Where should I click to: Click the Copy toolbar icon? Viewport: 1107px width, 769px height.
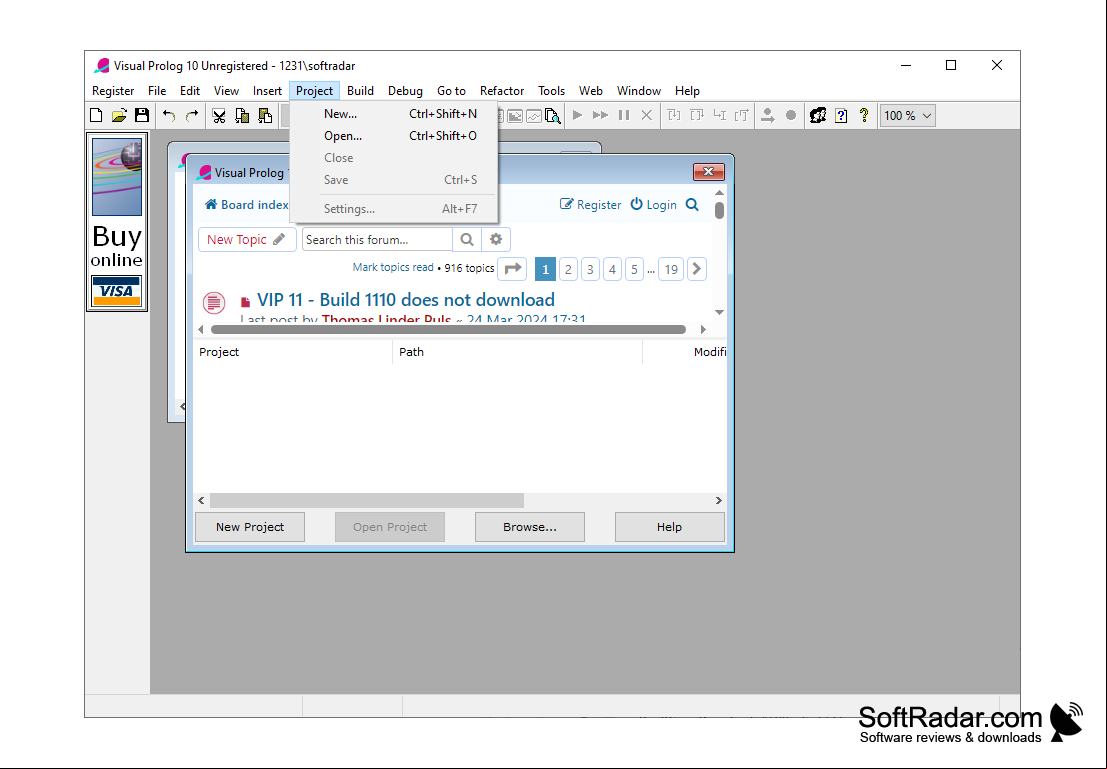(x=242, y=115)
